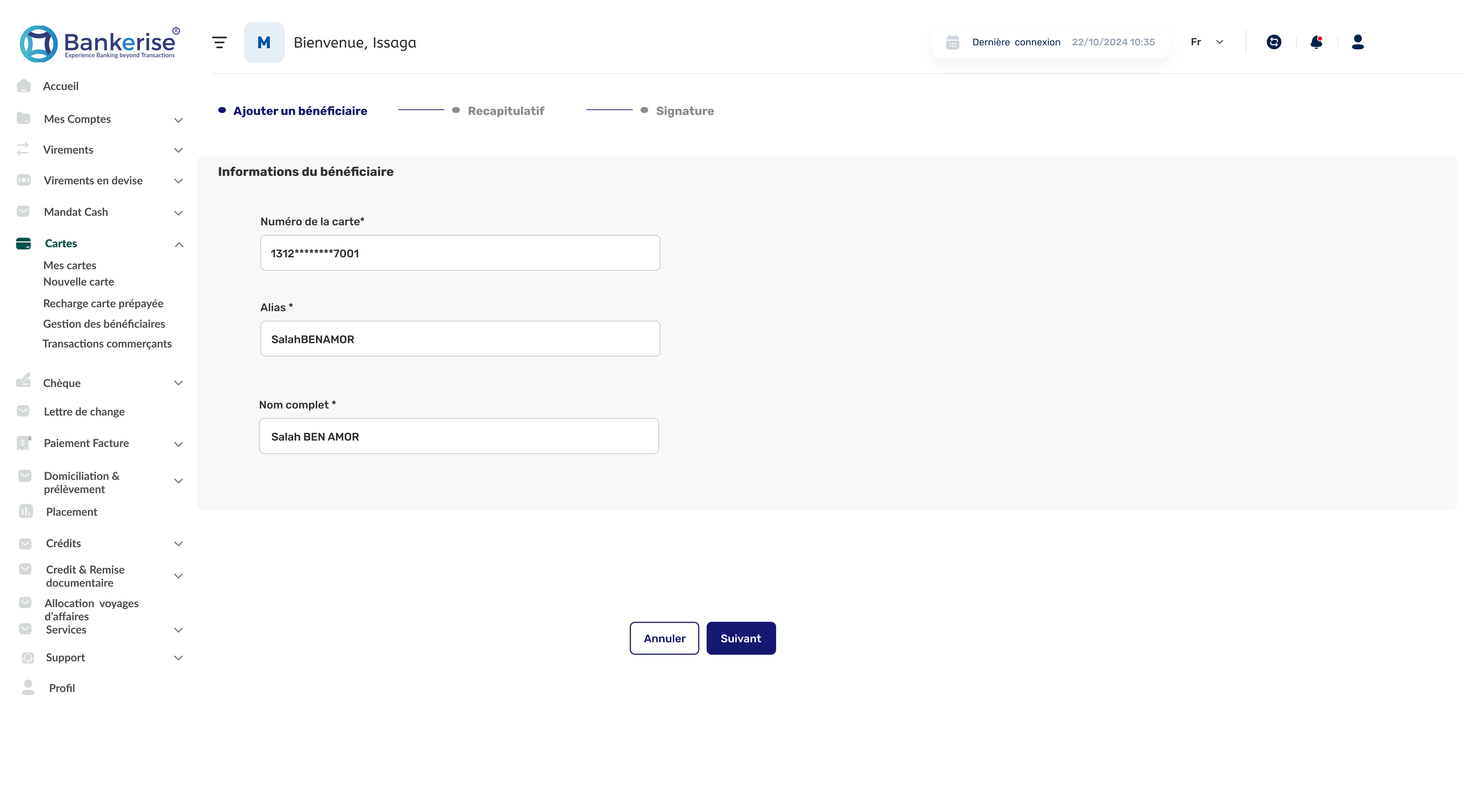The width and height of the screenshot is (1482, 812).
Task: Open the Placement menu item
Action: [72, 512]
